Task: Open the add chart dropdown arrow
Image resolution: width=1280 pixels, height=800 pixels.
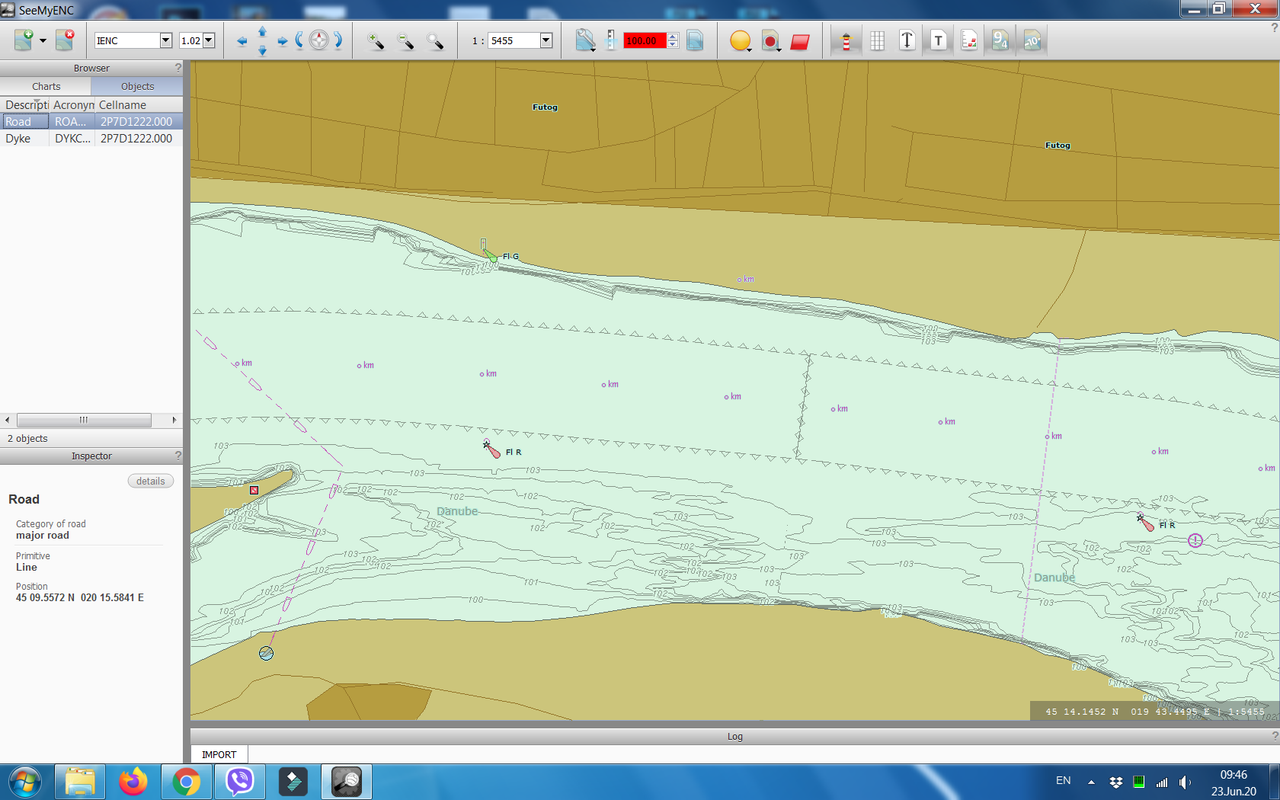Action: (x=43, y=41)
